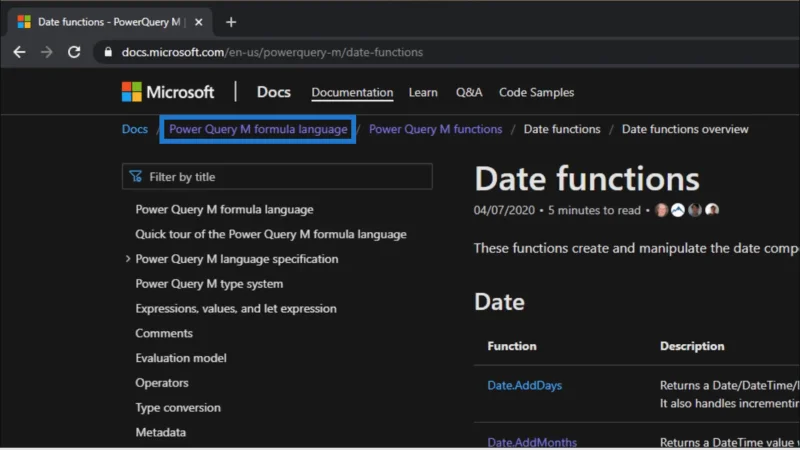Click Power Query M formula language breadcrumb

[x=258, y=129]
